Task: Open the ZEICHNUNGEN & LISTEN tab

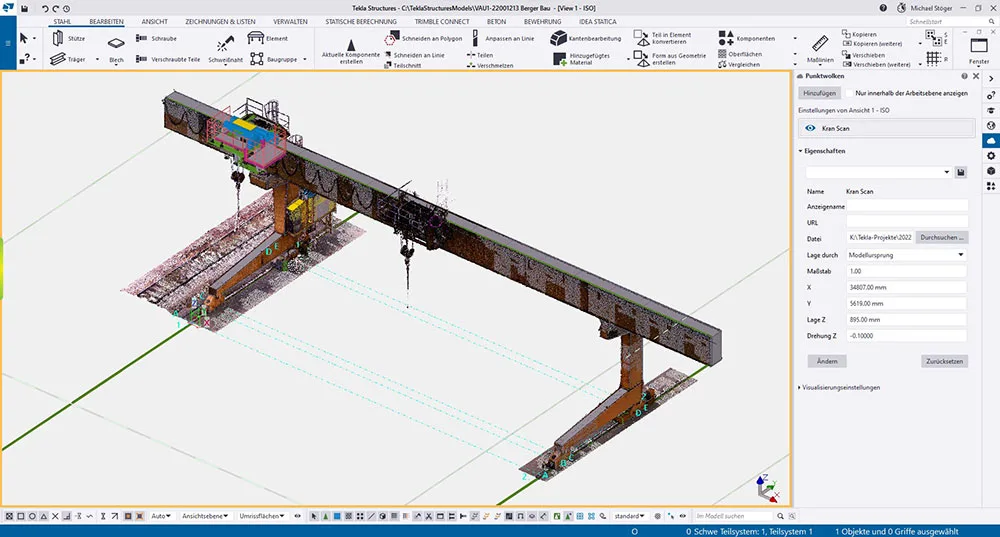Action: [x=220, y=22]
